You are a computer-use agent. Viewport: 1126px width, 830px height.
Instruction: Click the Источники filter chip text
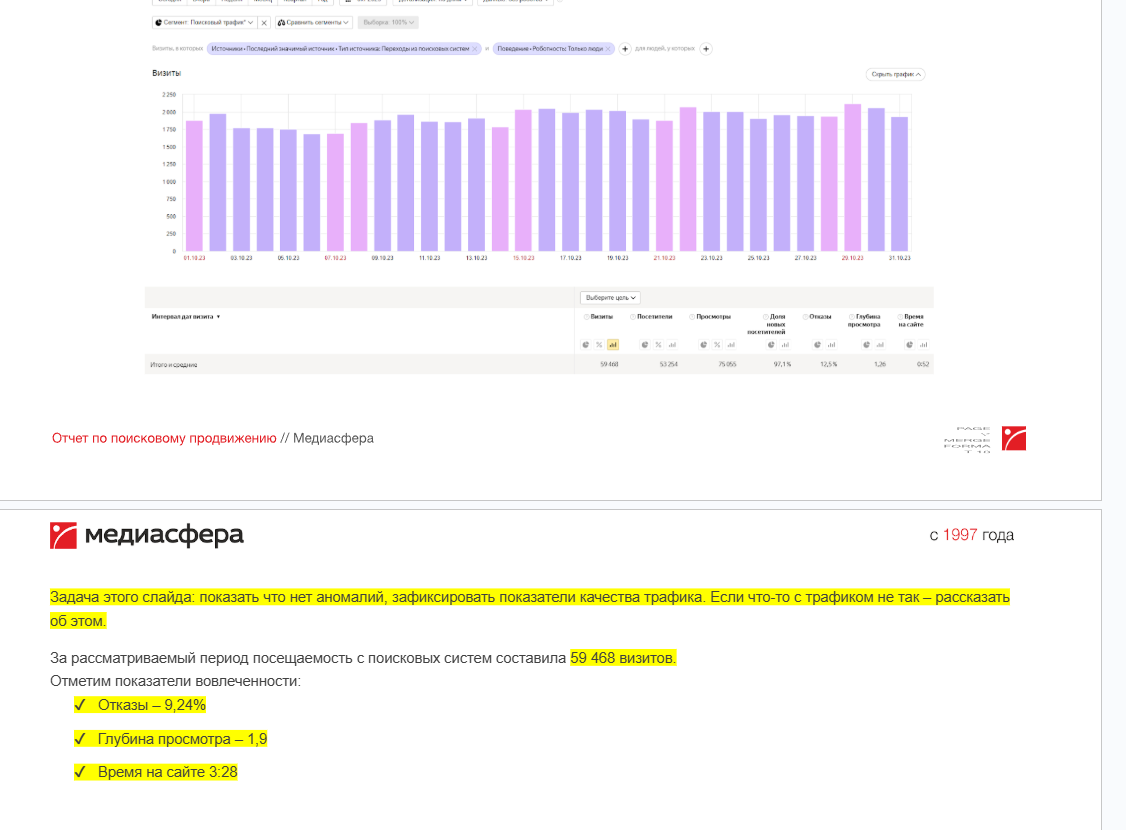(x=340, y=49)
